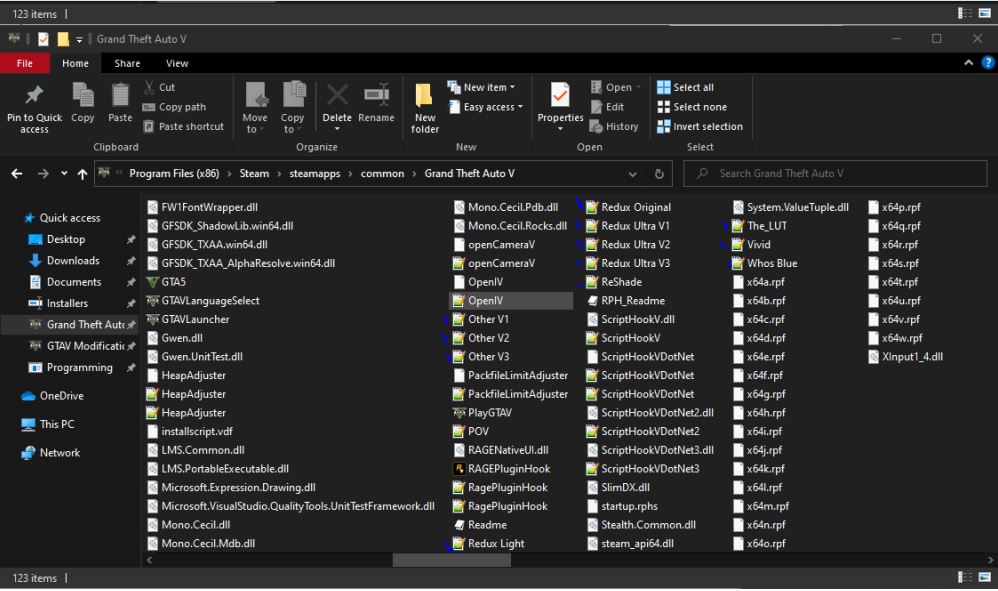Image resolution: width=998 pixels, height=591 pixels.
Task: Click the Pin to Quick access icon
Action: click(x=34, y=97)
